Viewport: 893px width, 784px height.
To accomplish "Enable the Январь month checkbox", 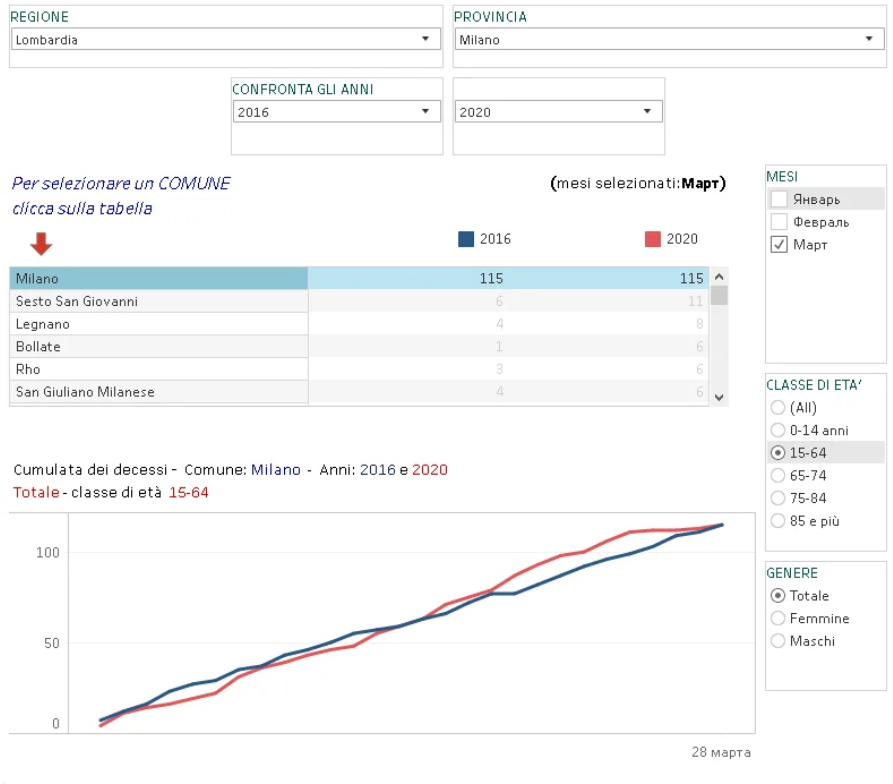I will click(780, 199).
